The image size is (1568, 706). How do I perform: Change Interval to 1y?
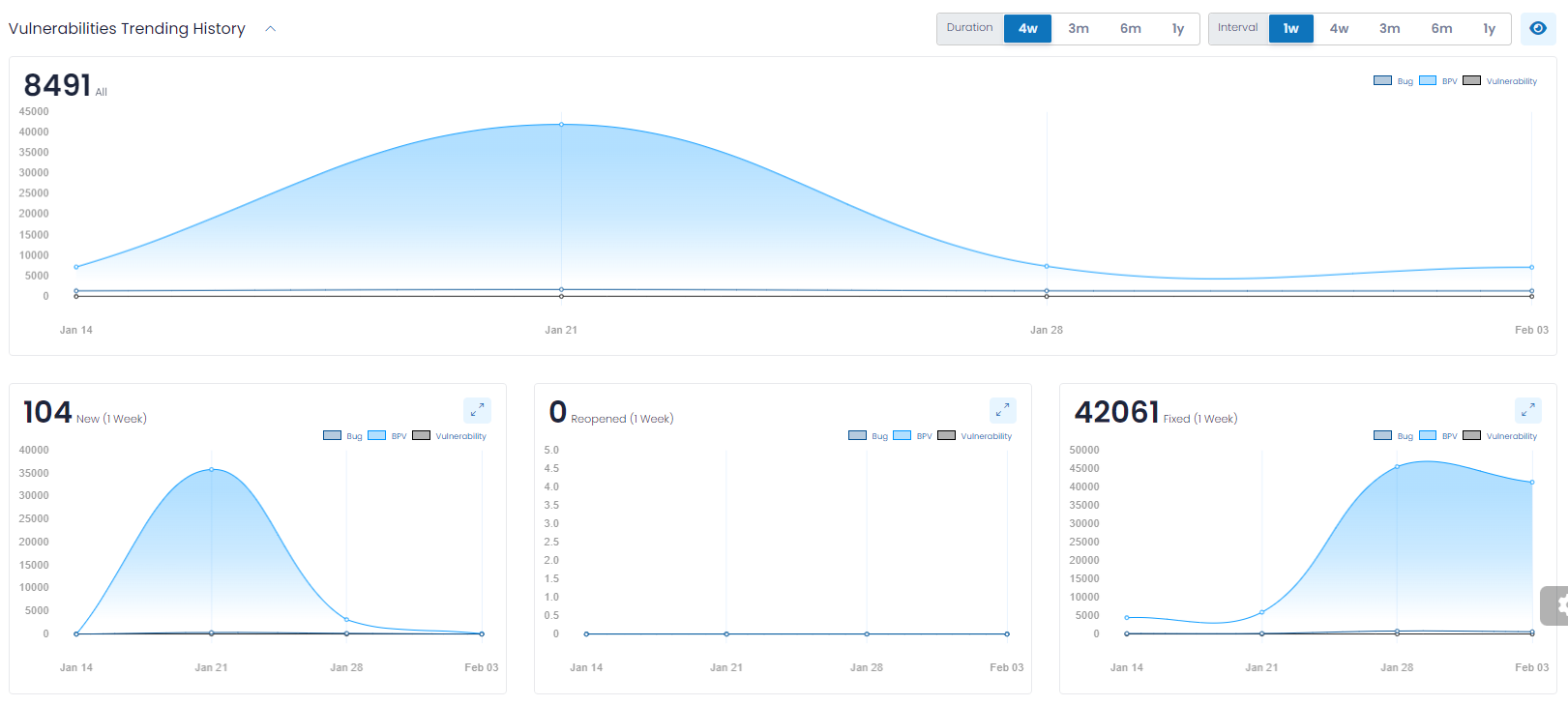click(x=1489, y=28)
